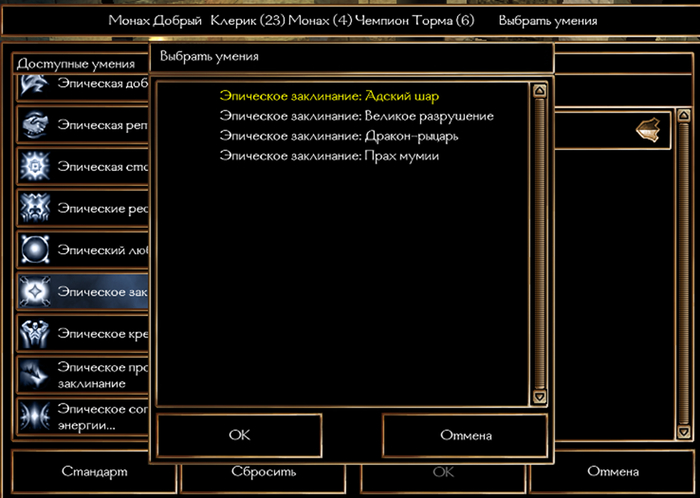Click the right panel scrollbar down arrow
The image size is (700, 498).
pos(684,432)
